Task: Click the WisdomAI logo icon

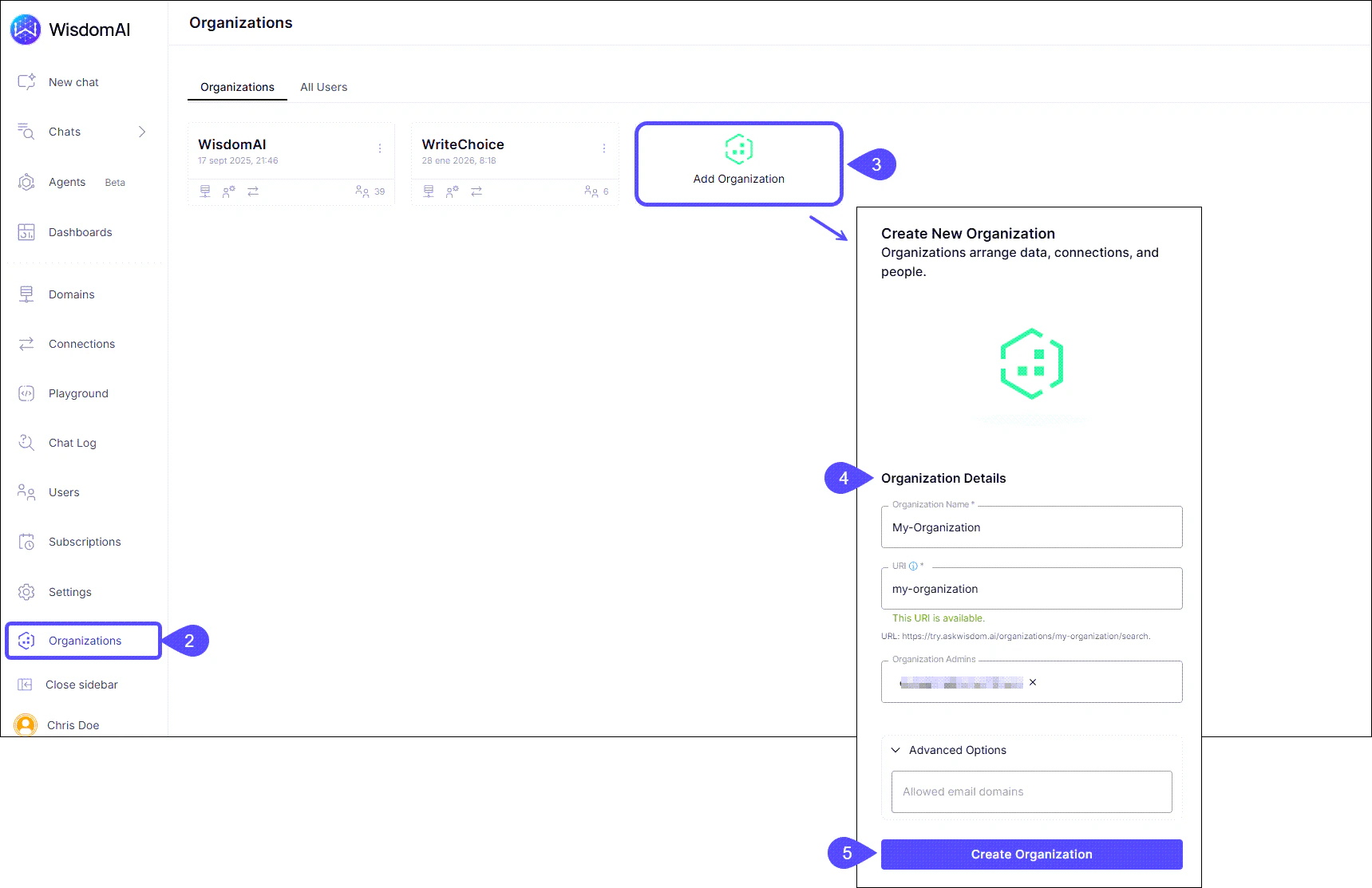Action: click(25, 29)
